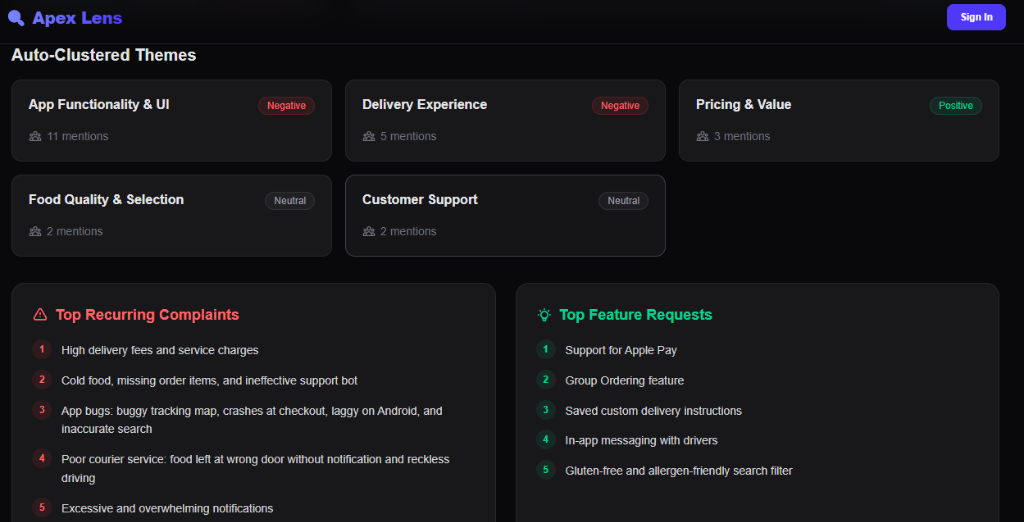Select 'Gluten-free and allergen-friendly search filter' request
The height and width of the screenshot is (522, 1024).
(x=679, y=470)
